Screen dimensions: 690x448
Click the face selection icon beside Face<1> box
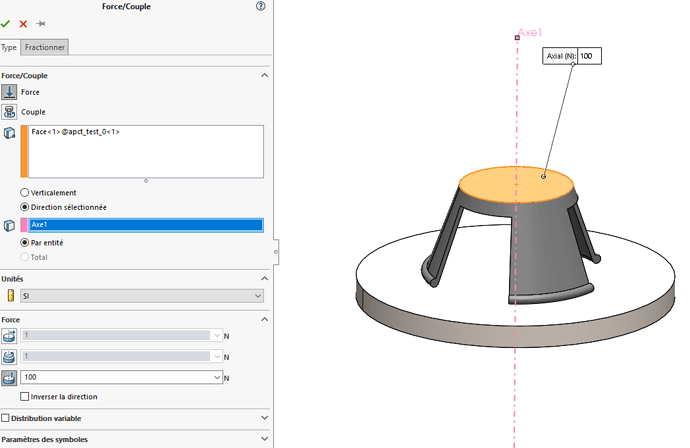click(x=9, y=133)
